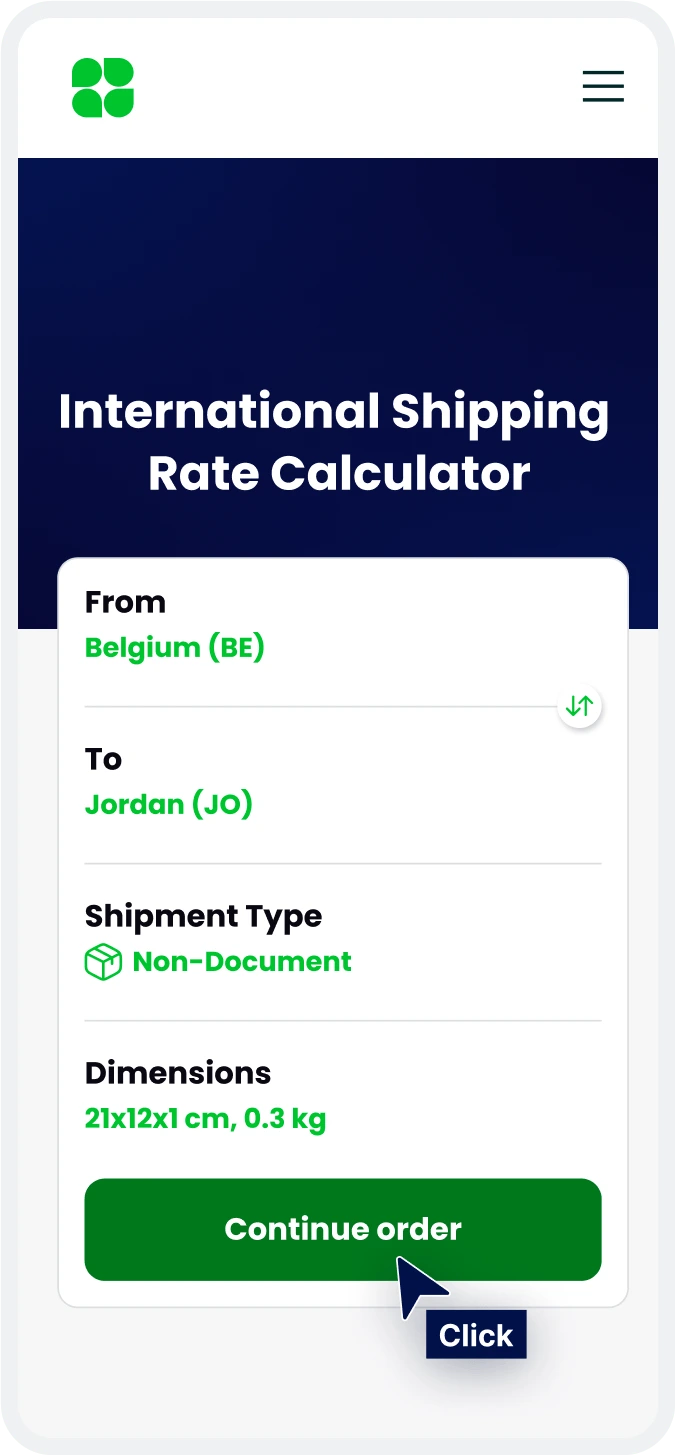Change the Non-Document shipment type
This screenshot has width=675, height=1455.
242,962
